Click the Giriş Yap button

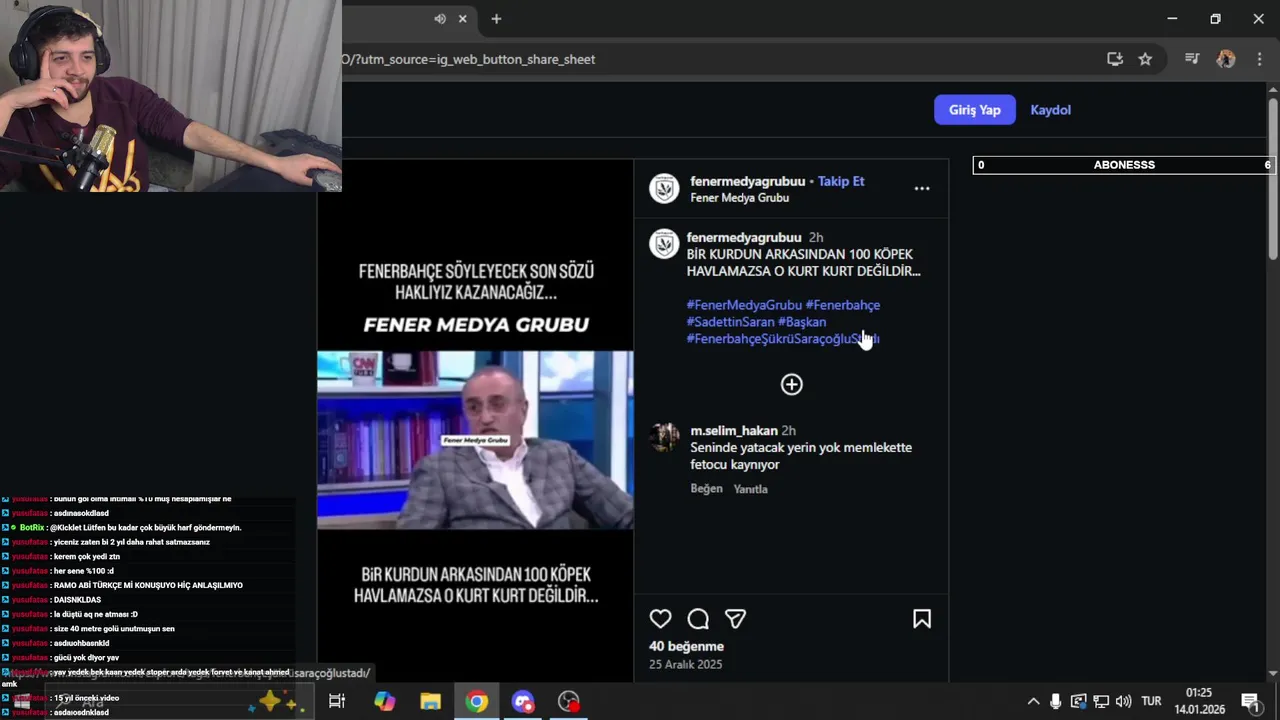point(974,110)
